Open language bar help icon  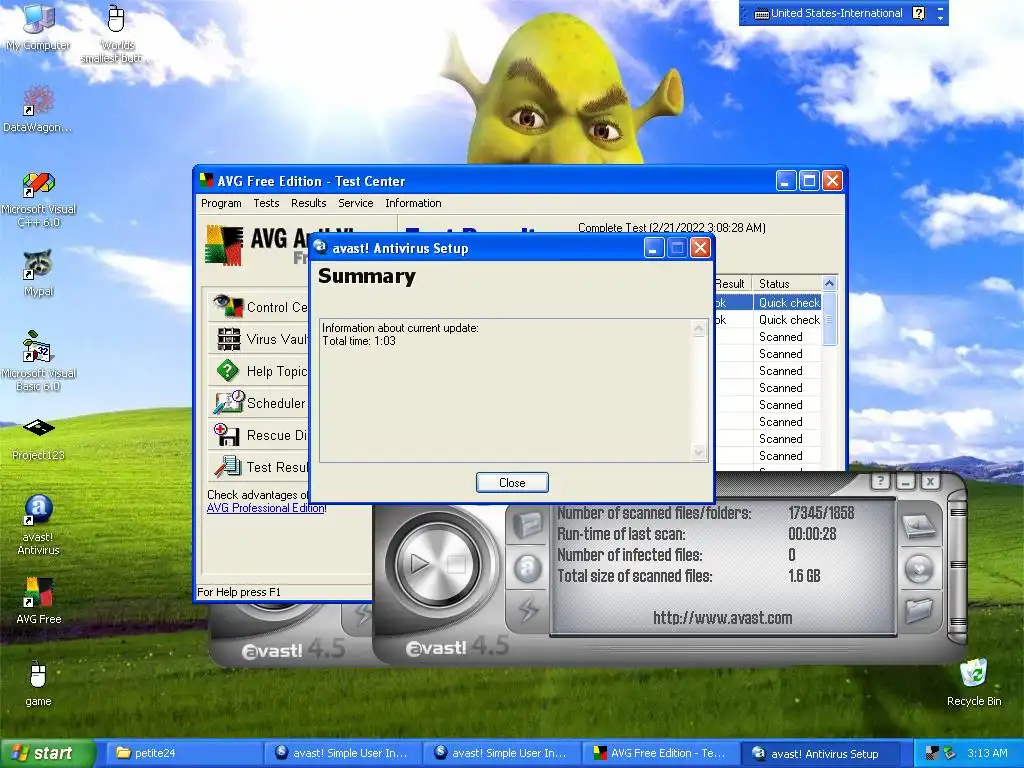[918, 13]
